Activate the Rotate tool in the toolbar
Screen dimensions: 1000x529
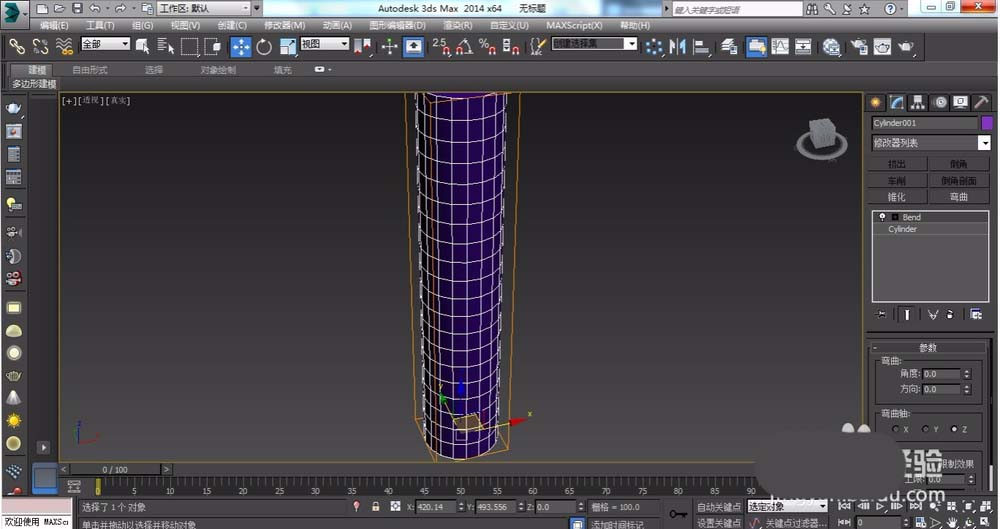tap(264, 46)
